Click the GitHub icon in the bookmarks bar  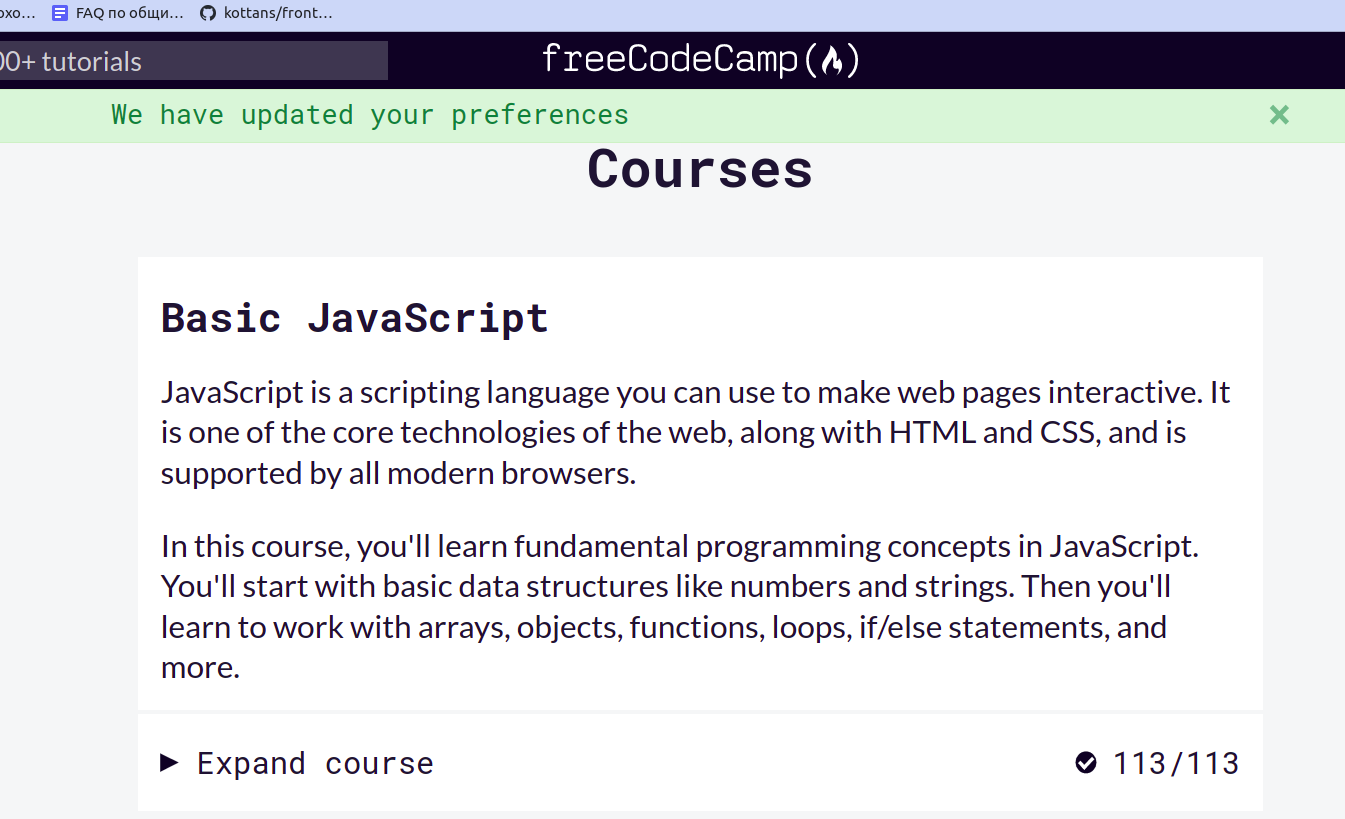click(208, 13)
